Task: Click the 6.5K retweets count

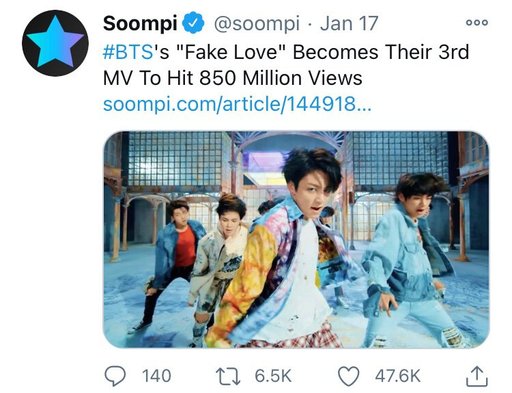Action: [x=273, y=376]
